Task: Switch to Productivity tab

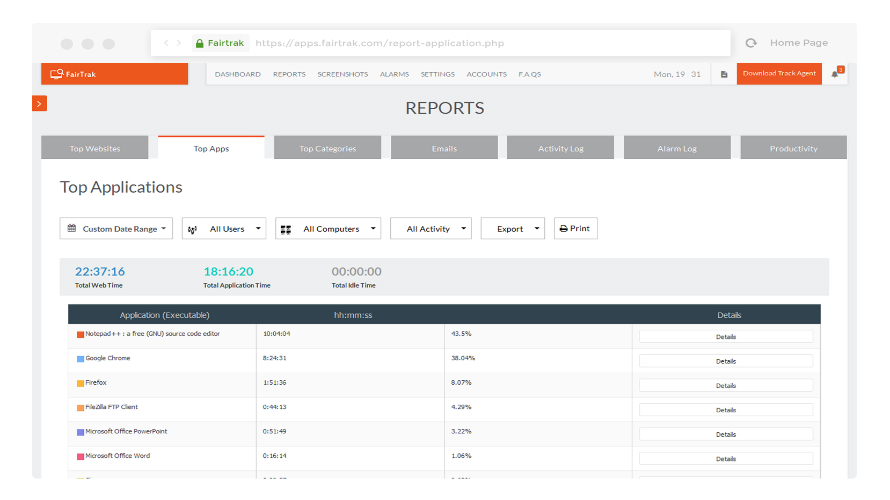Action: (x=794, y=148)
